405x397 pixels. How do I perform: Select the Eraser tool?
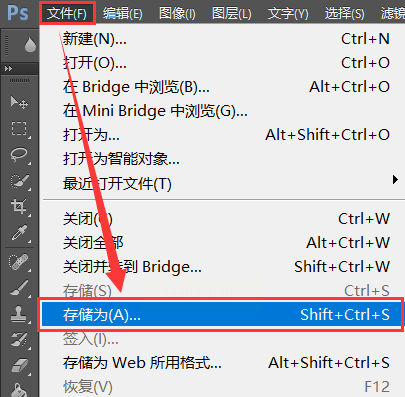pyautogui.click(x=19, y=365)
